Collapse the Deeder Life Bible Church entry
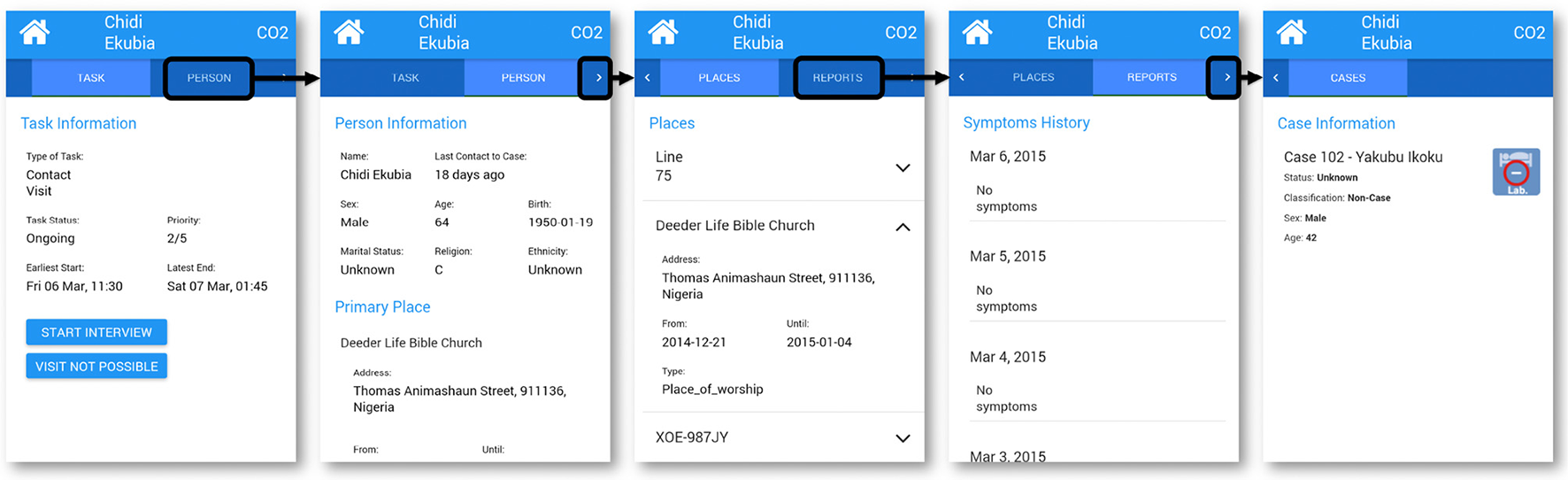The image size is (1568, 480). 903,227
